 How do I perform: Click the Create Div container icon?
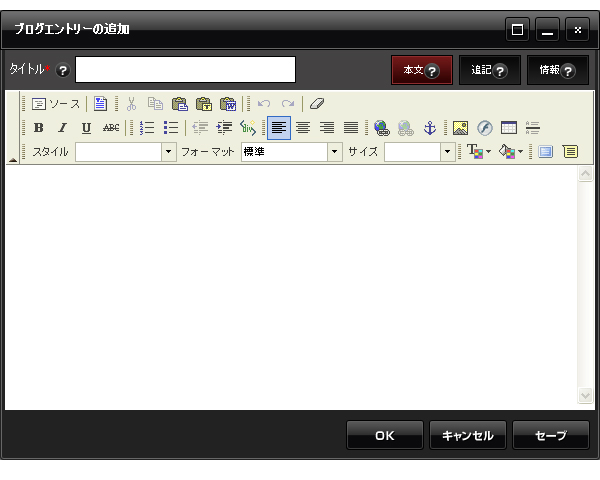(248, 128)
